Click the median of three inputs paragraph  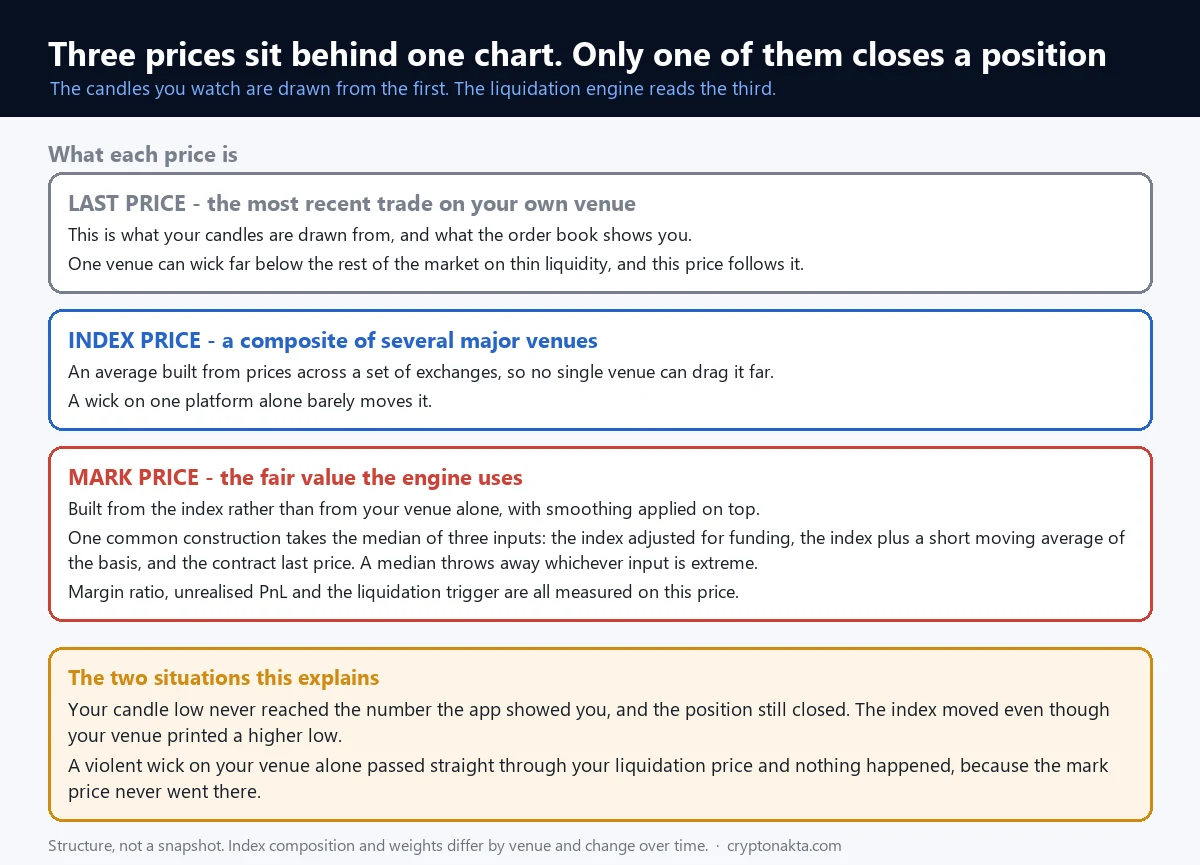[x=596, y=550]
